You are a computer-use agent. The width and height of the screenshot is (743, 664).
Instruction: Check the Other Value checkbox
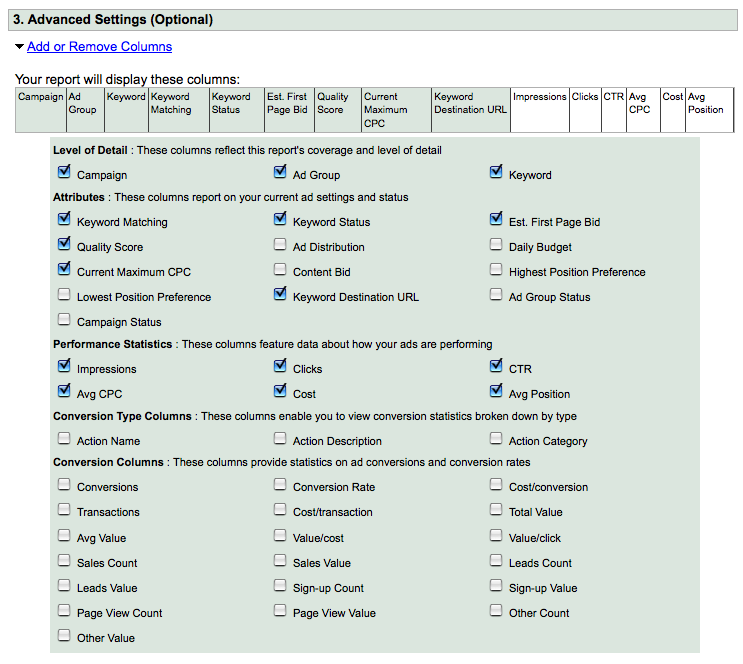(65, 636)
